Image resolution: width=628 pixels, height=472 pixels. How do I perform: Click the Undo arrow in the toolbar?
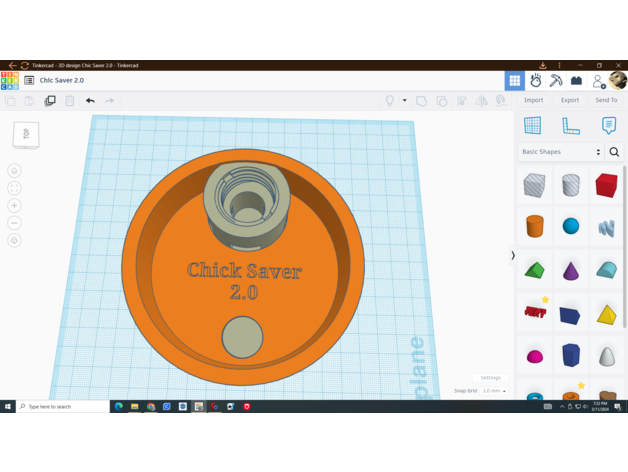pos(90,100)
